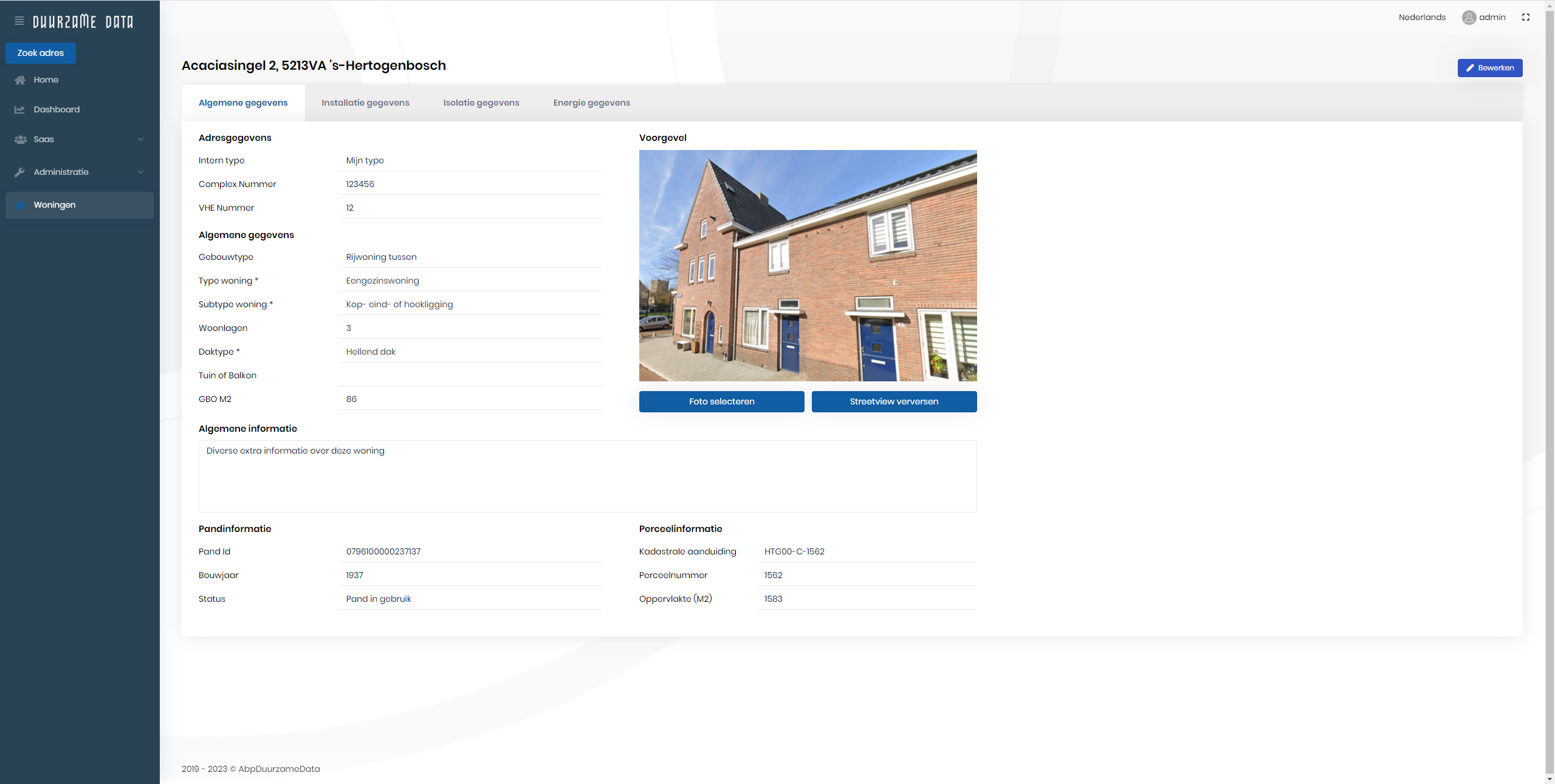This screenshot has height=784, width=1555.
Task: Open the Energie gegevens tab
Action: 591,103
